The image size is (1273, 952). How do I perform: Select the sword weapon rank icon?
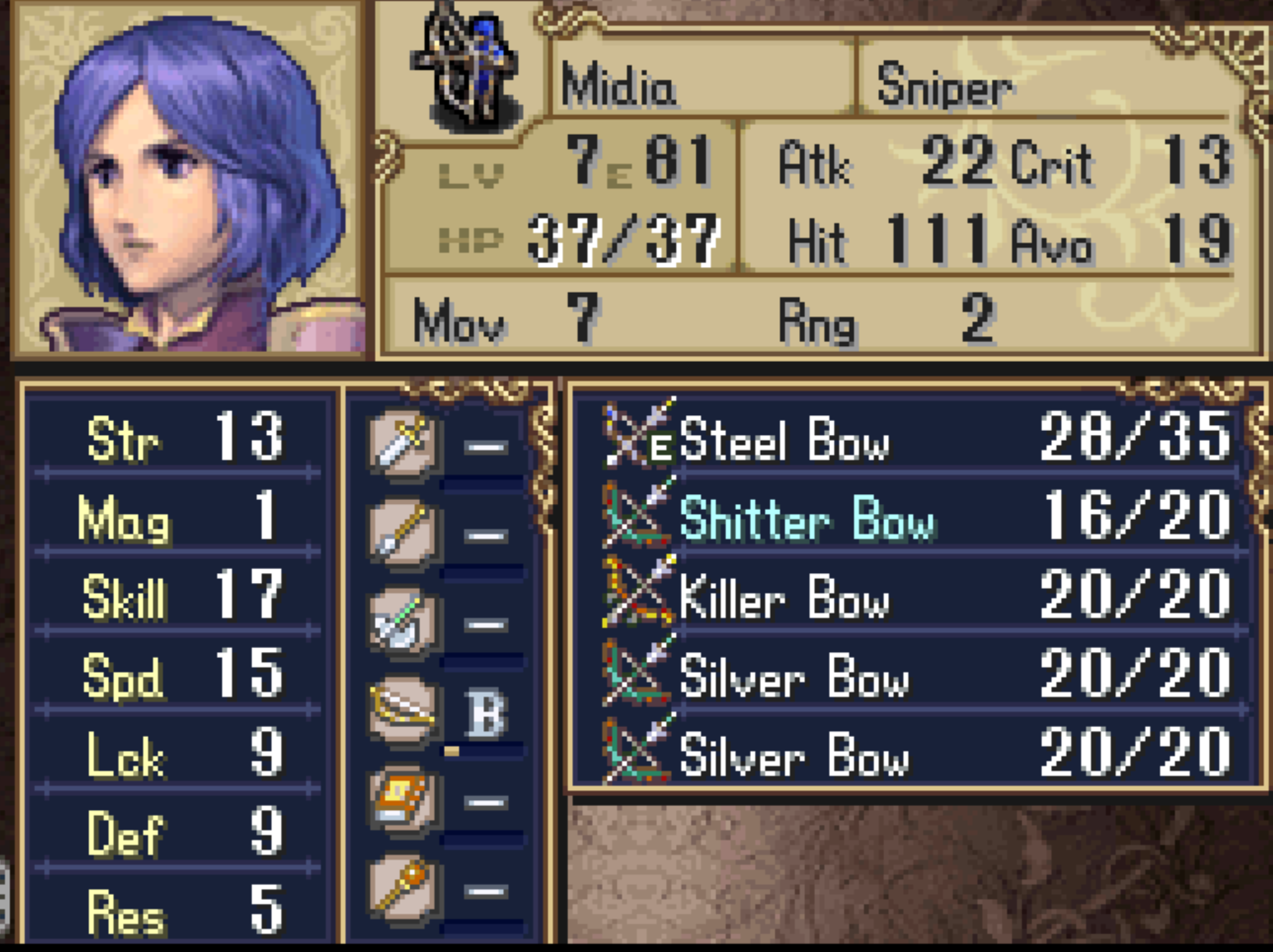pyautogui.click(x=403, y=442)
